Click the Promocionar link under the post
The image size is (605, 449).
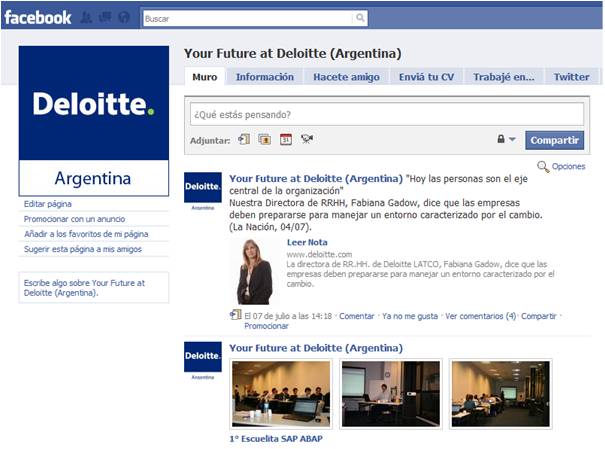coord(266,326)
